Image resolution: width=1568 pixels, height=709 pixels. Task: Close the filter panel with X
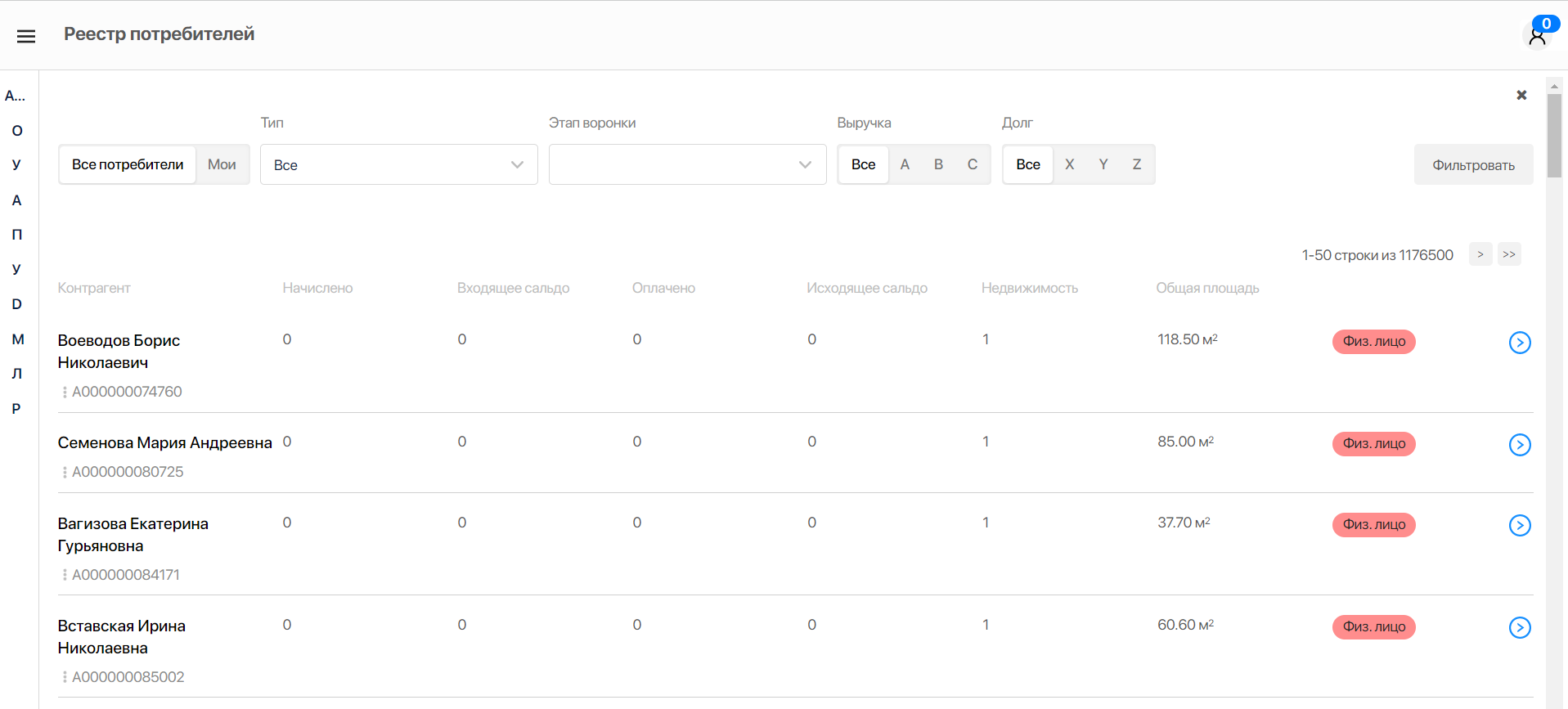pyautogui.click(x=1521, y=95)
